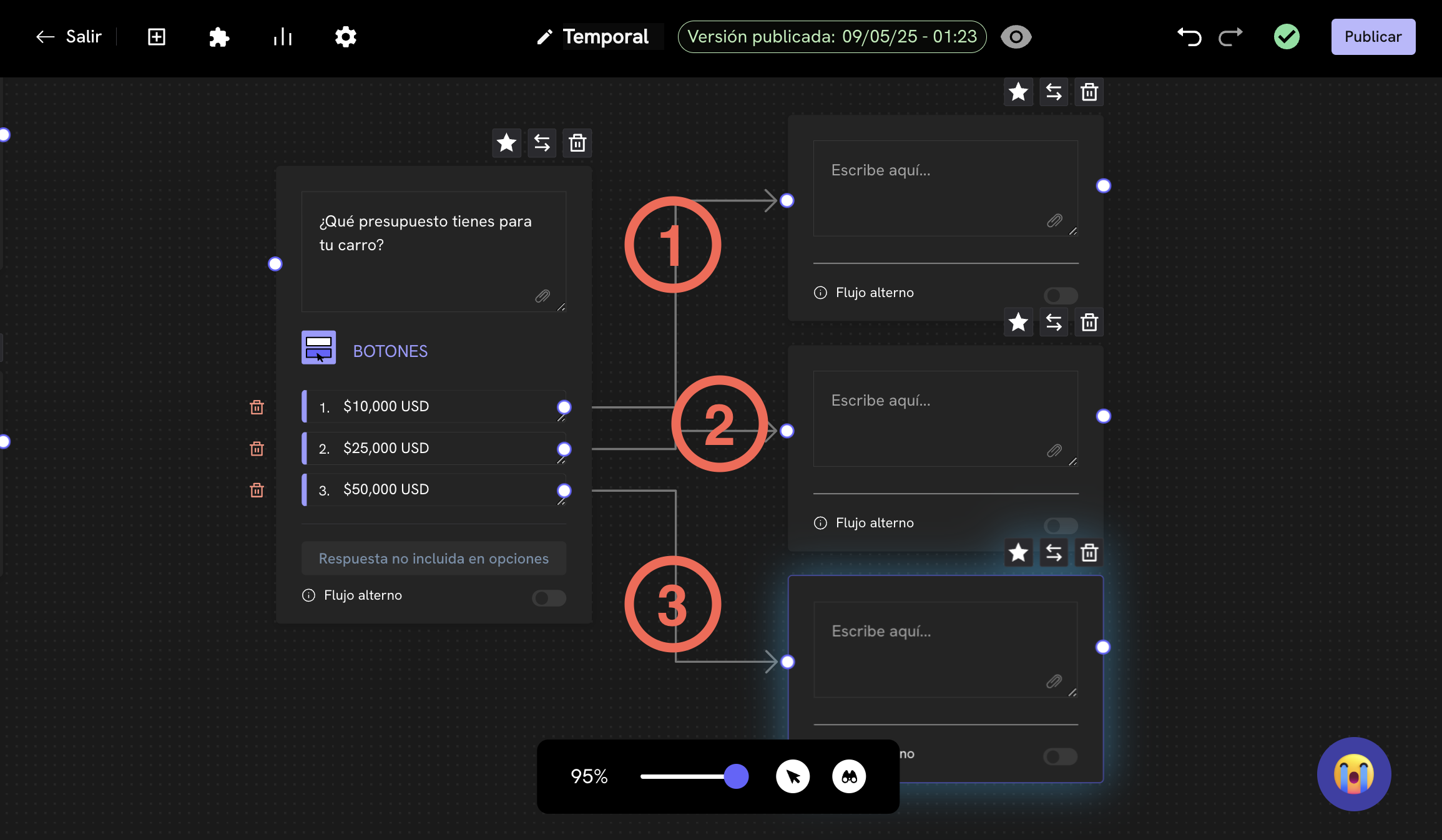The width and height of the screenshot is (1442, 840).
Task: Toggle Flujo alterno in budget question card
Action: [x=549, y=598]
